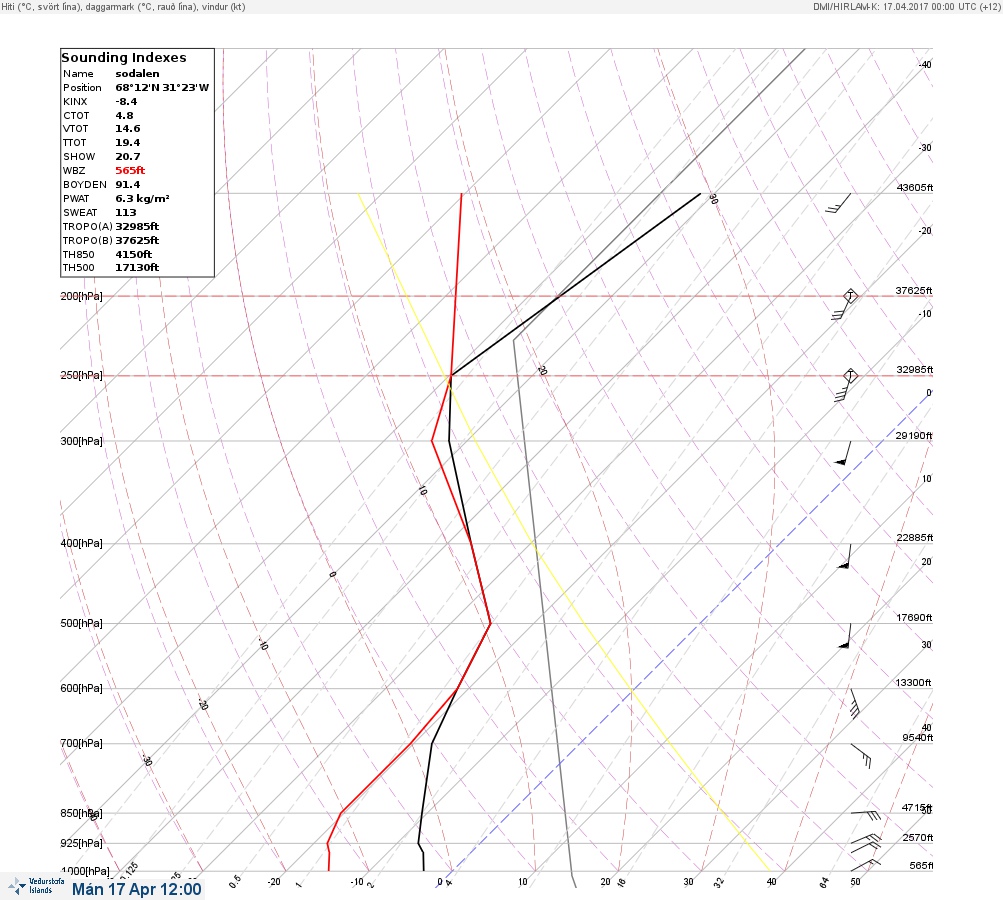Click the BOYDEN value 91.4
This screenshot has height=900, width=1003.
click(127, 185)
